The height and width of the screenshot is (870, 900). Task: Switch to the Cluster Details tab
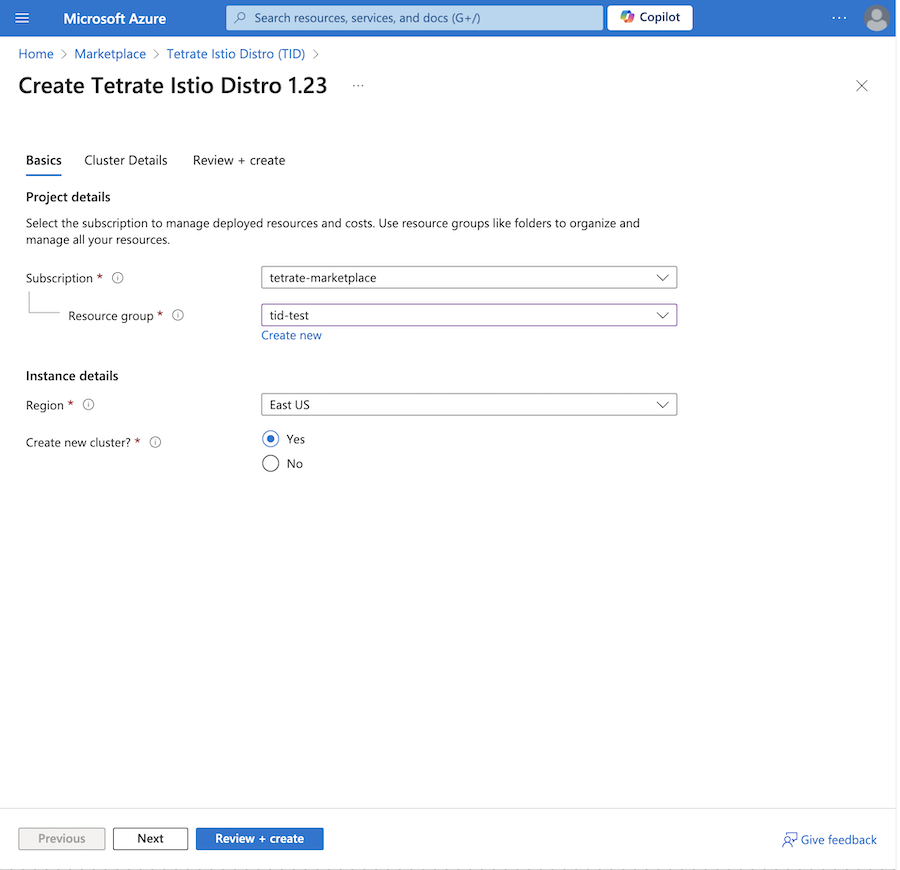pos(126,161)
